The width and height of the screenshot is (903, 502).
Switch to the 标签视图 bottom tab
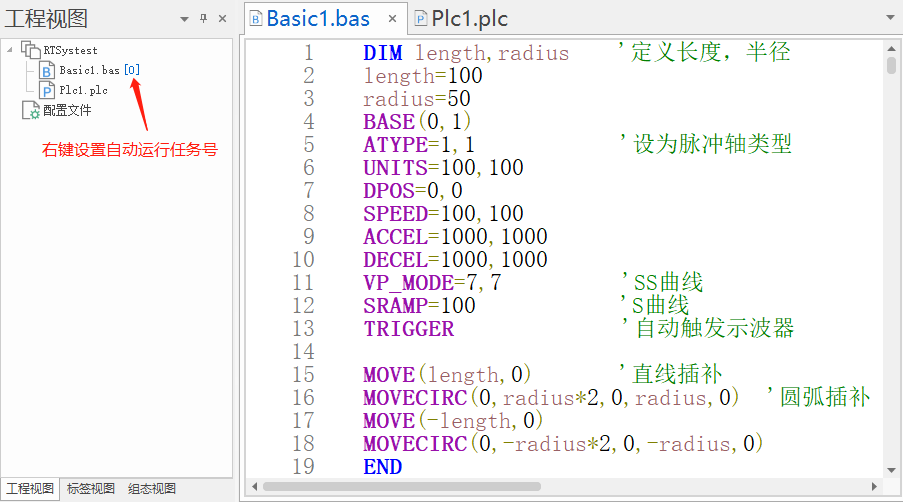click(90, 489)
